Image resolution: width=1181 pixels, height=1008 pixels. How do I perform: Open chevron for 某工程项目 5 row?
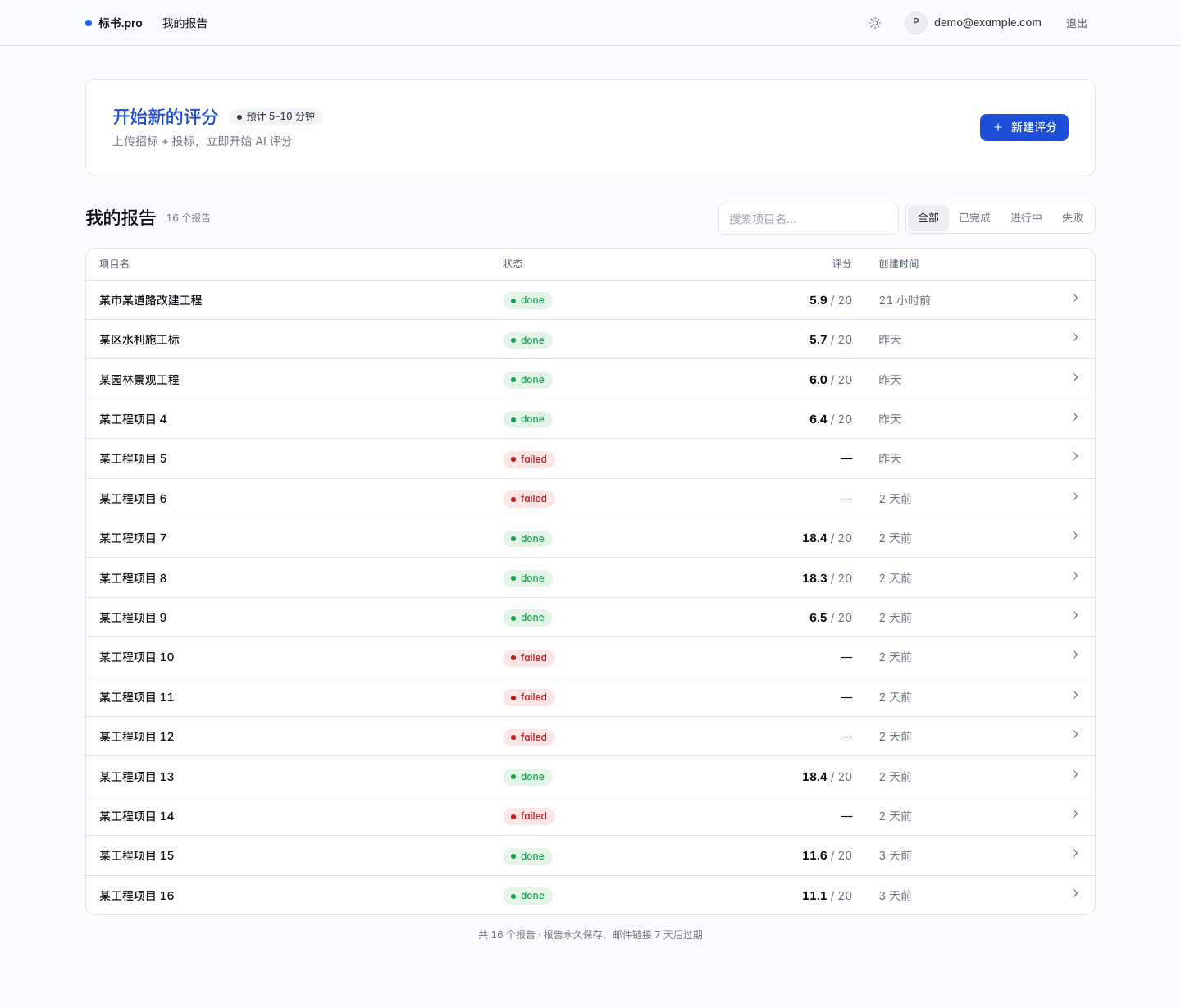tap(1075, 457)
